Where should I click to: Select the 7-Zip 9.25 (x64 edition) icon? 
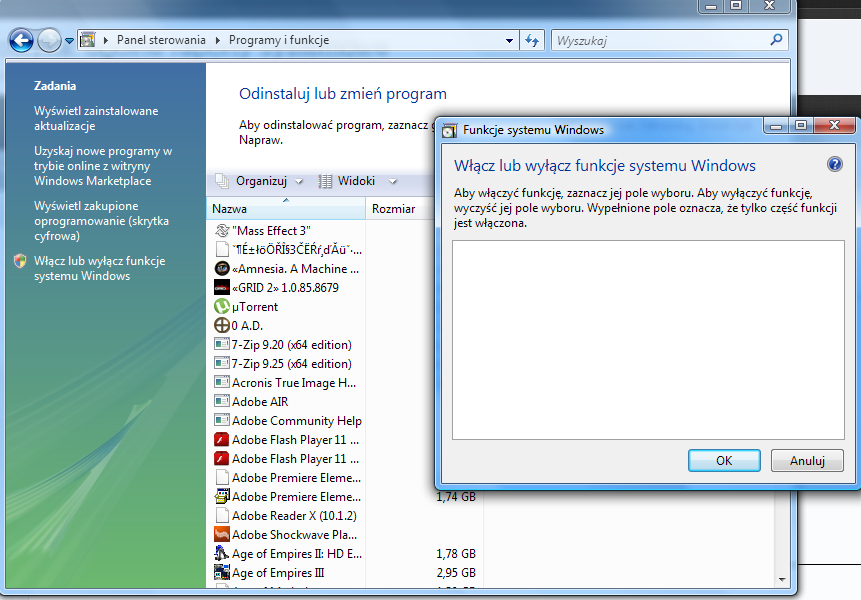click(x=222, y=363)
